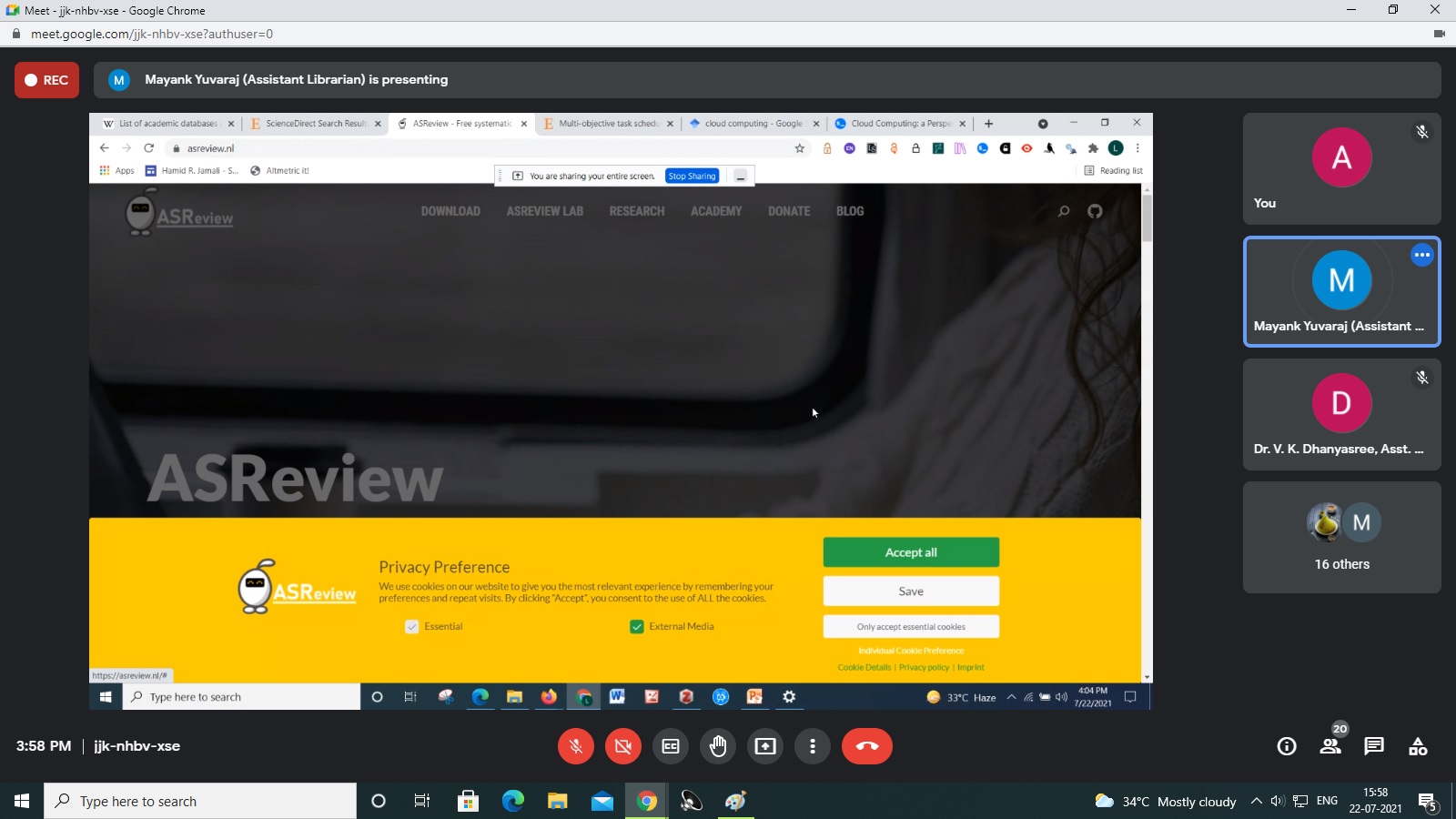Click GitHub icon on ASReview site

(1095, 211)
